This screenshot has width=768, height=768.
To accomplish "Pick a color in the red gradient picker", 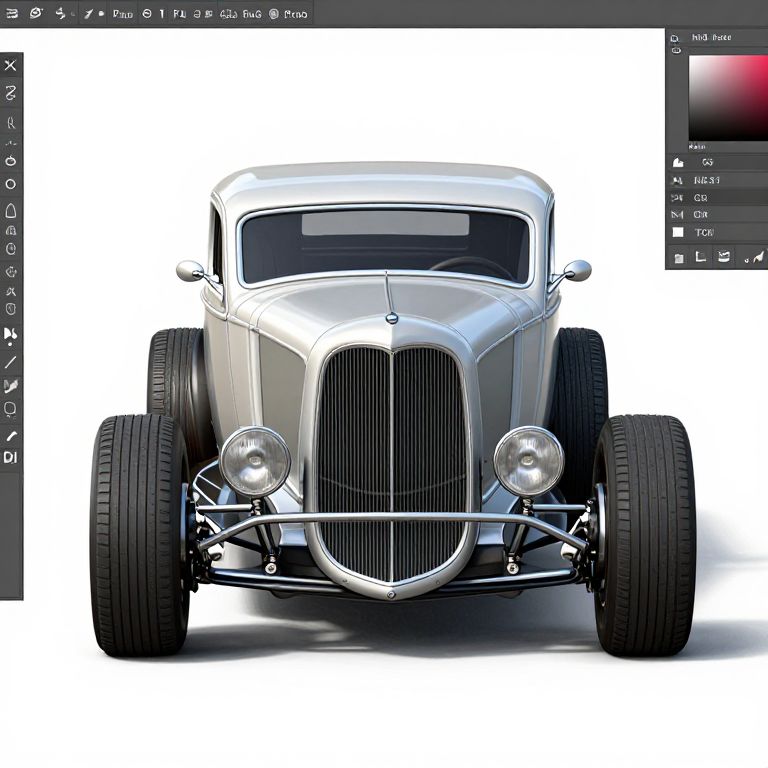I will click(x=727, y=97).
